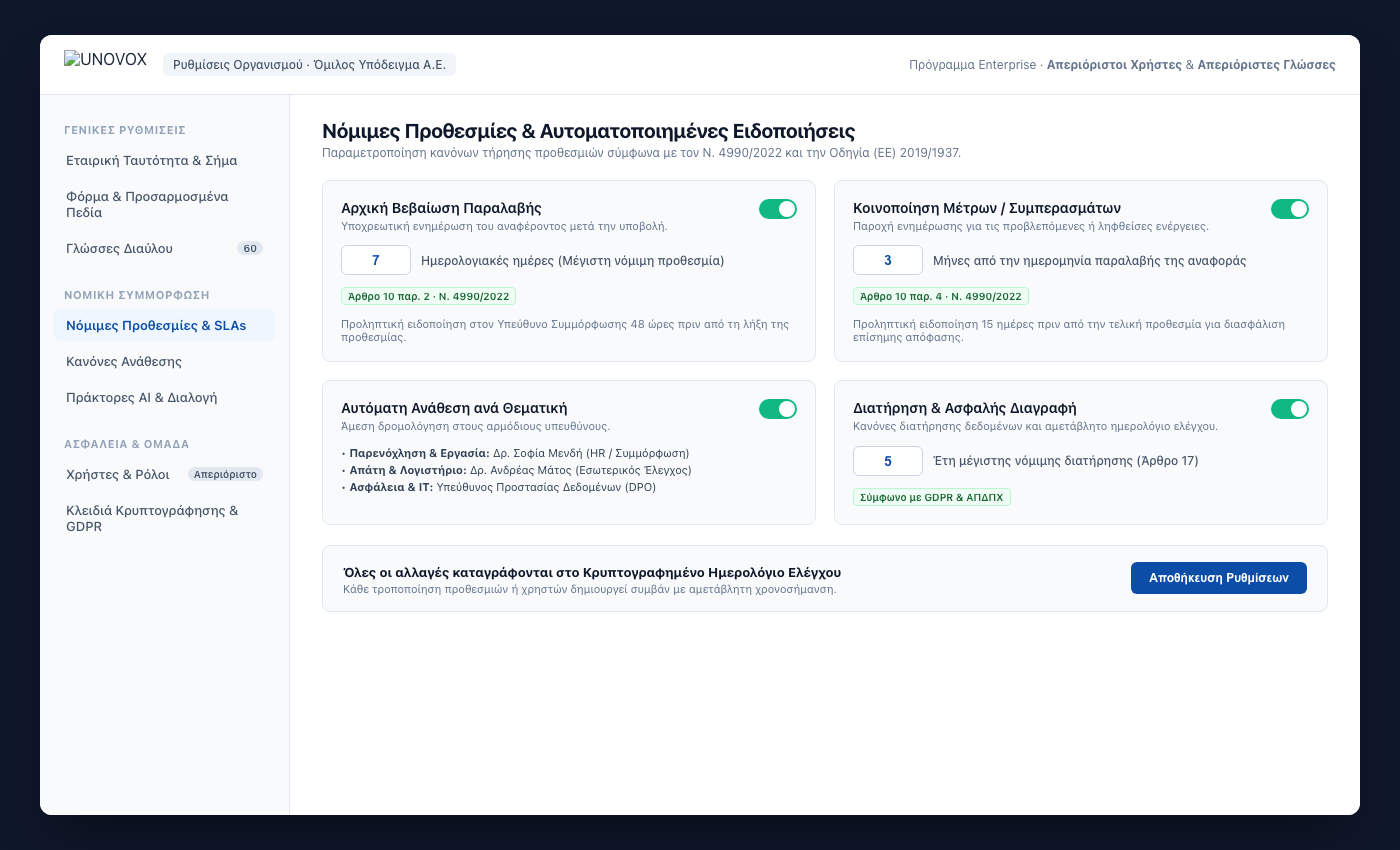This screenshot has height=850, width=1400.
Task: Disable Κοινοποίηση Μέτρων / Συμπερασμάτων toggle
Action: [1290, 209]
